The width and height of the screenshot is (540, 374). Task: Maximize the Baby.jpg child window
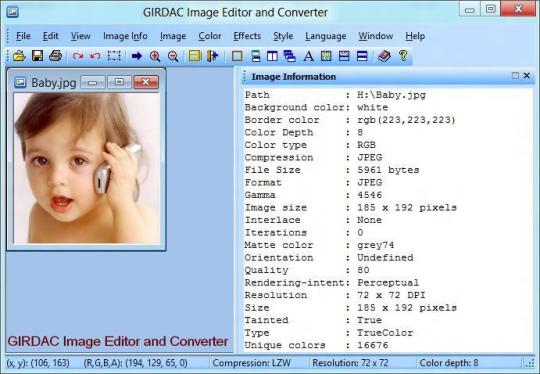[119, 82]
